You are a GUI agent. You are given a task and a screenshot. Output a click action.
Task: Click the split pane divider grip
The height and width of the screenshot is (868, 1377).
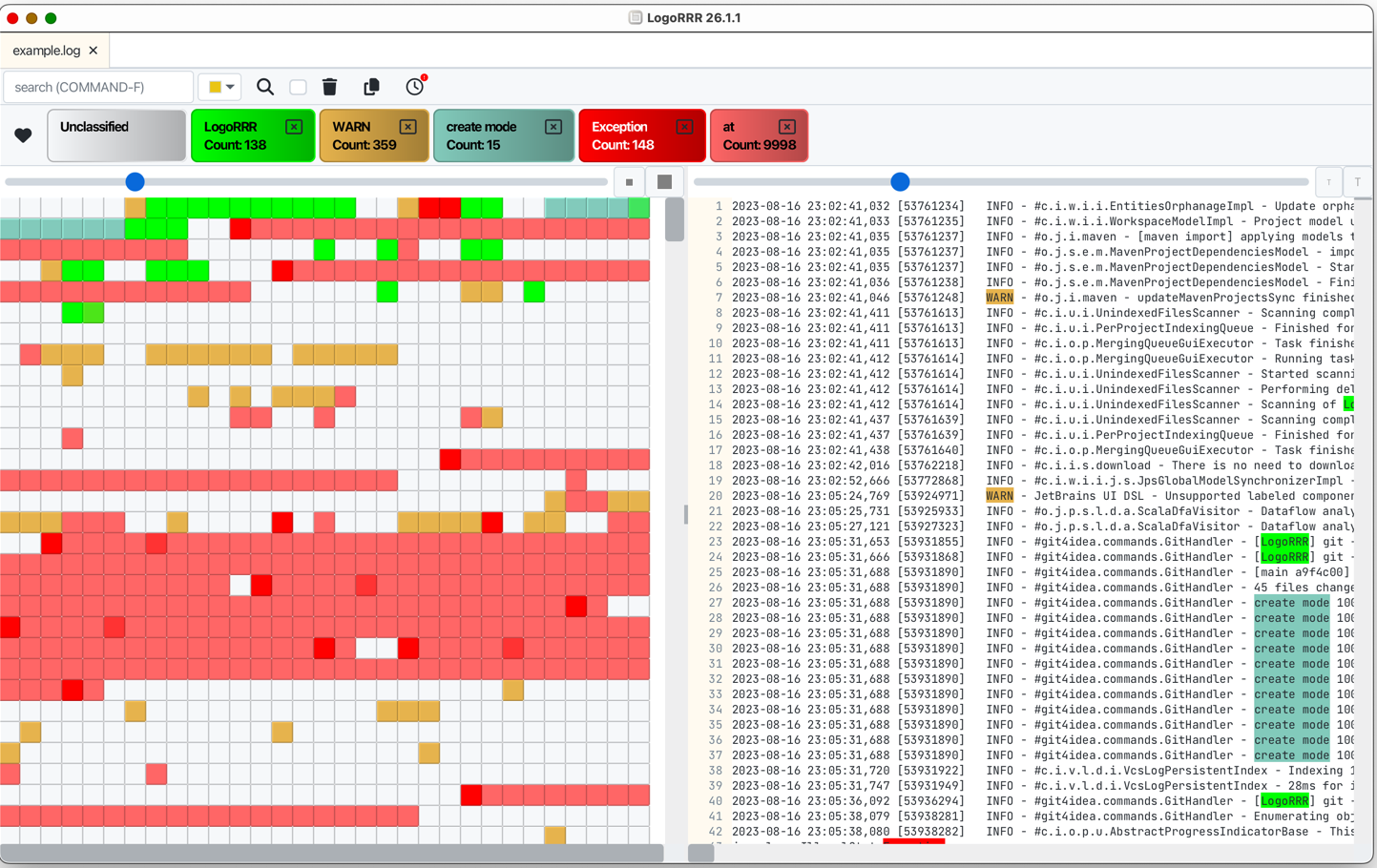686,515
